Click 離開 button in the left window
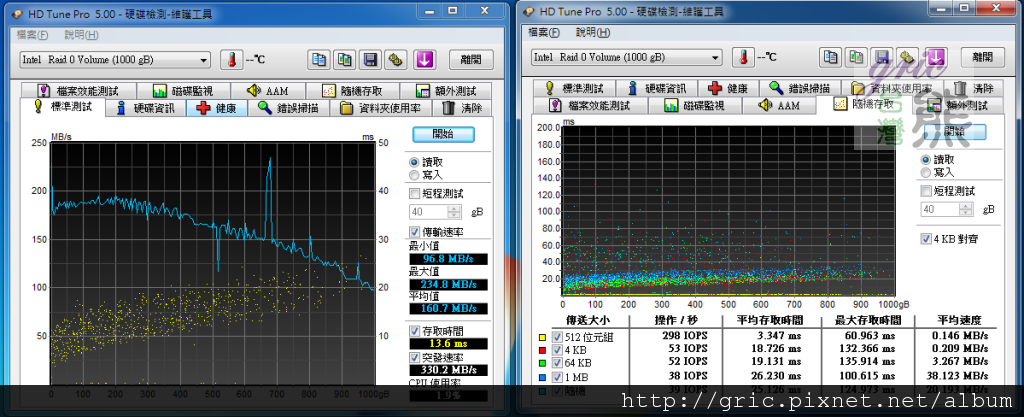 pos(471,60)
